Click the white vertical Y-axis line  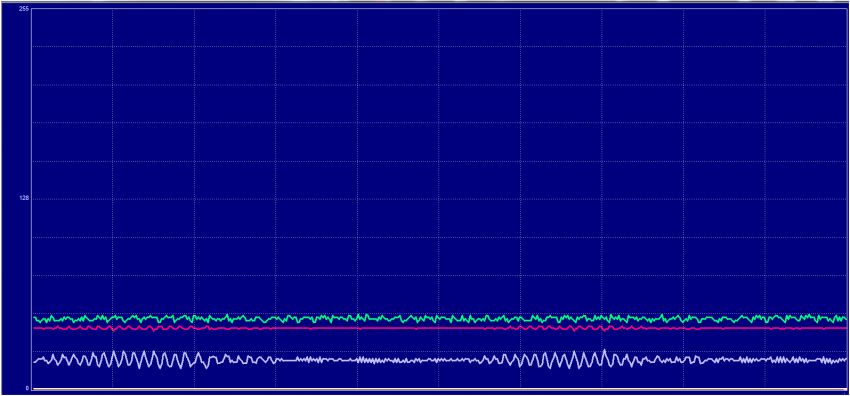(31, 198)
